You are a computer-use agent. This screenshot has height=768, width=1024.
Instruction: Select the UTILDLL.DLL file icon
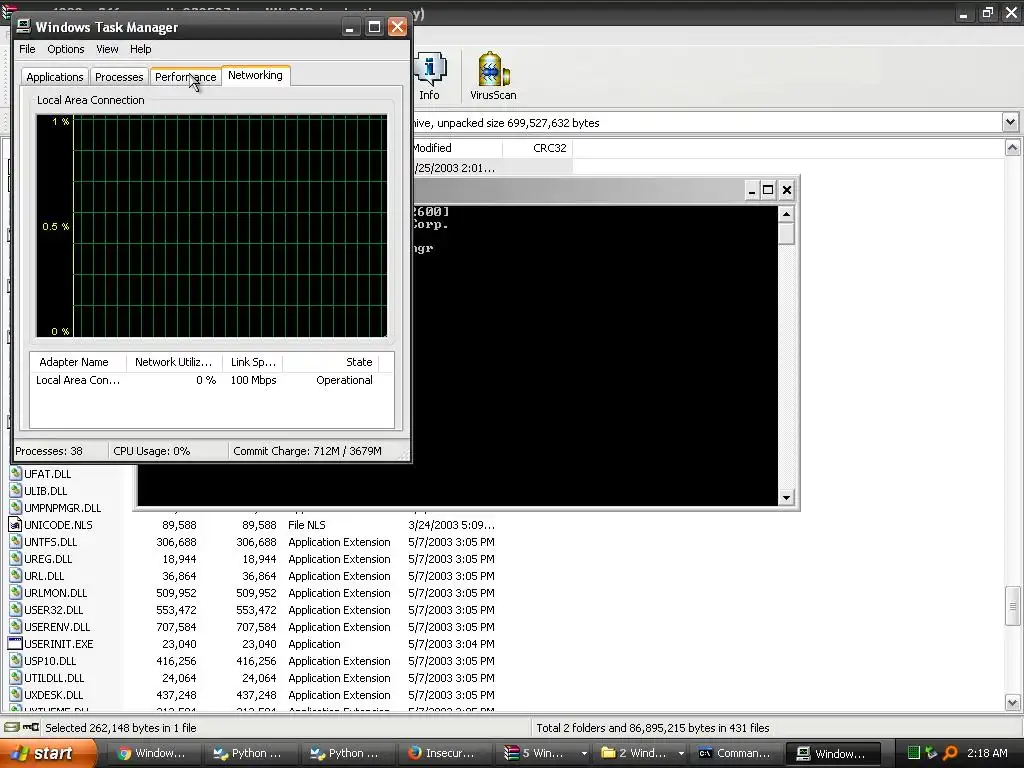pyautogui.click(x=16, y=677)
